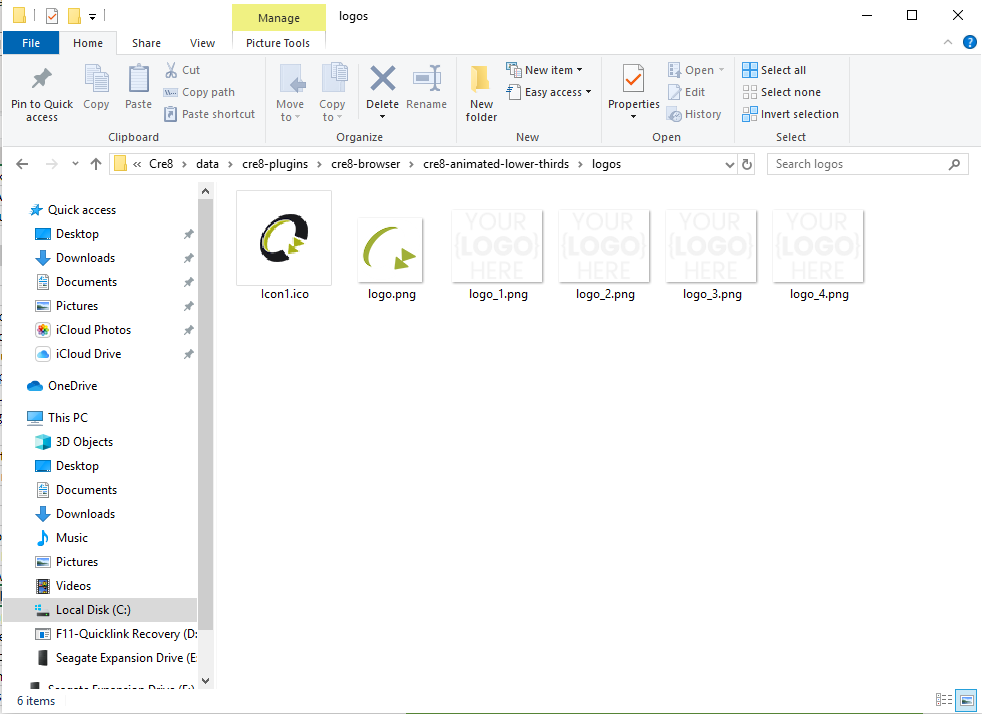Create a New folder
982x714 pixels.
coord(481,93)
